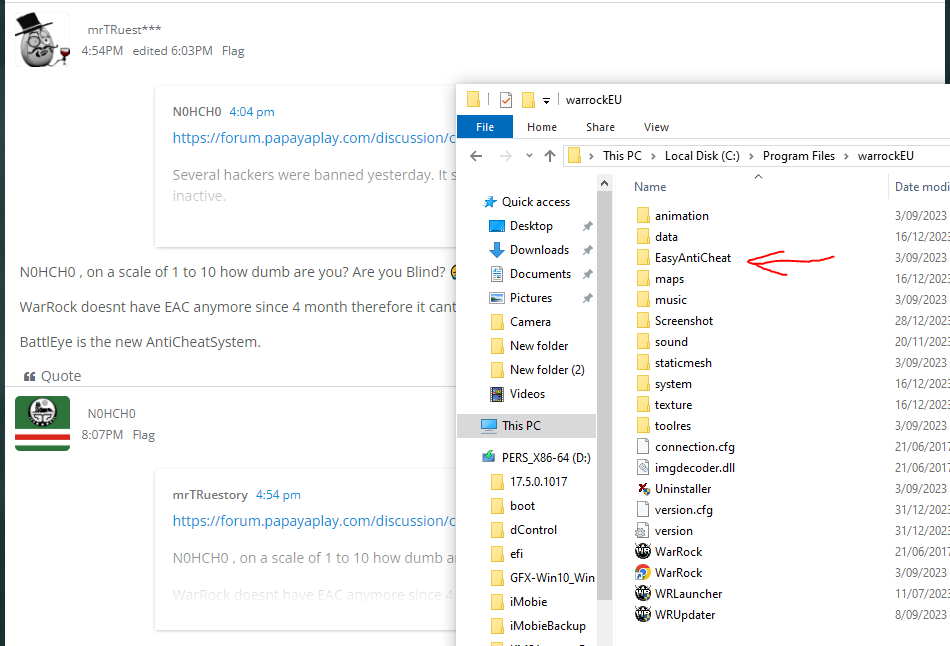Image resolution: width=950 pixels, height=646 pixels.
Task: Open the music folder
Action: point(662,300)
